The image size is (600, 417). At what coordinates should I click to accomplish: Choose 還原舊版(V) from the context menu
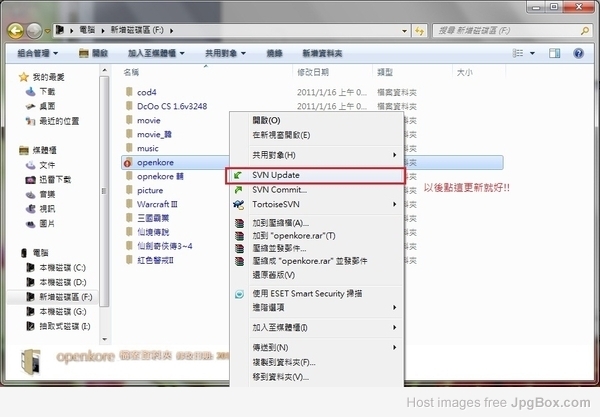(272, 272)
